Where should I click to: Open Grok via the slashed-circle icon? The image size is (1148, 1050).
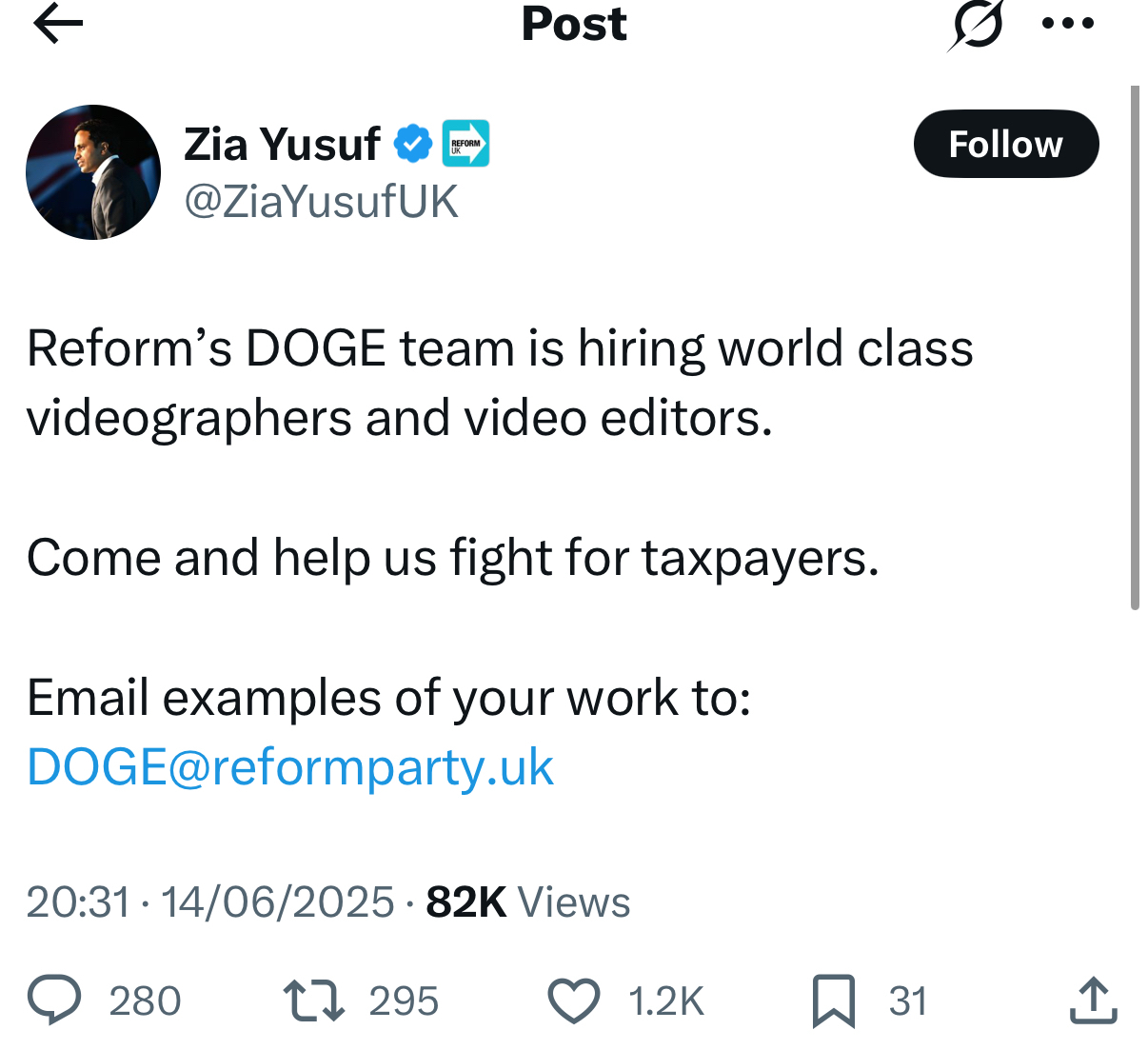coord(976,25)
